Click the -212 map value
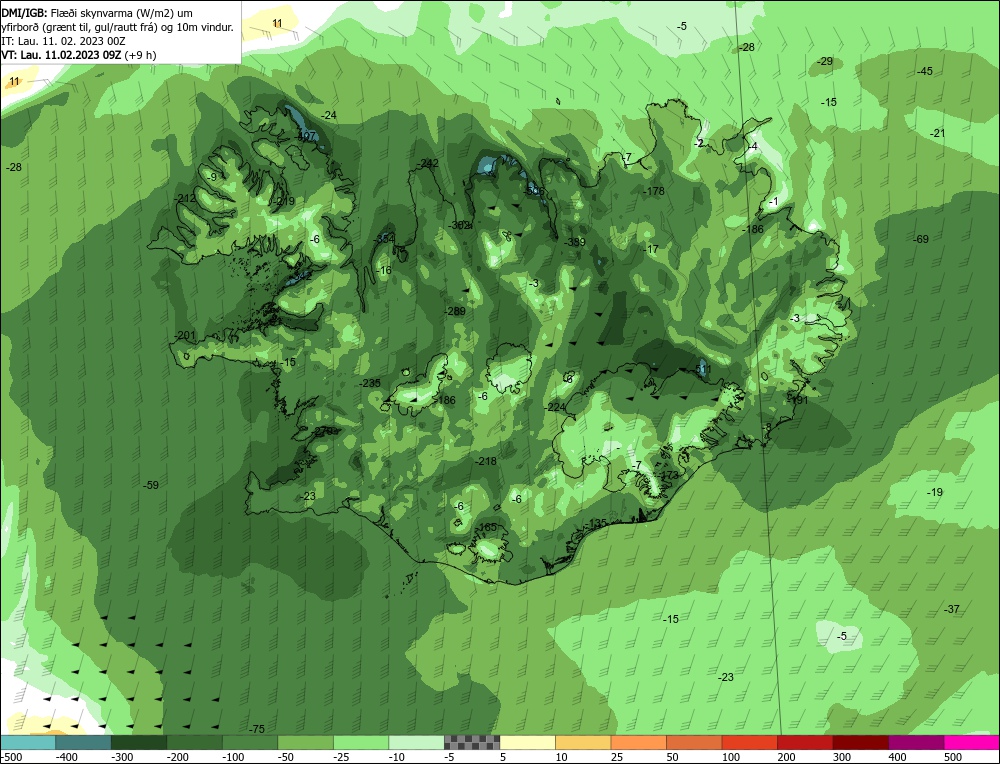 (x=185, y=198)
